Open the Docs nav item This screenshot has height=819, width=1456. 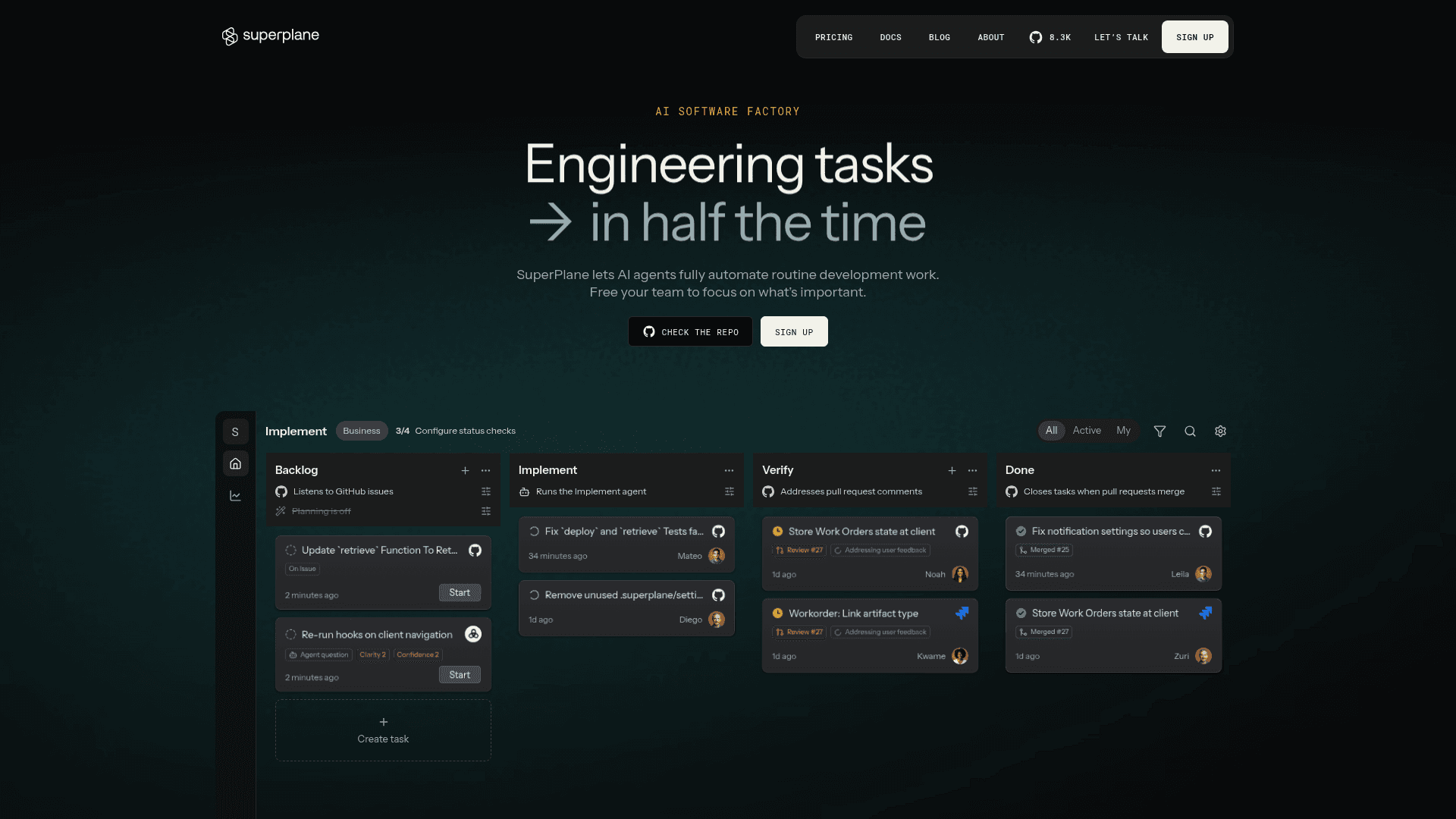890,37
